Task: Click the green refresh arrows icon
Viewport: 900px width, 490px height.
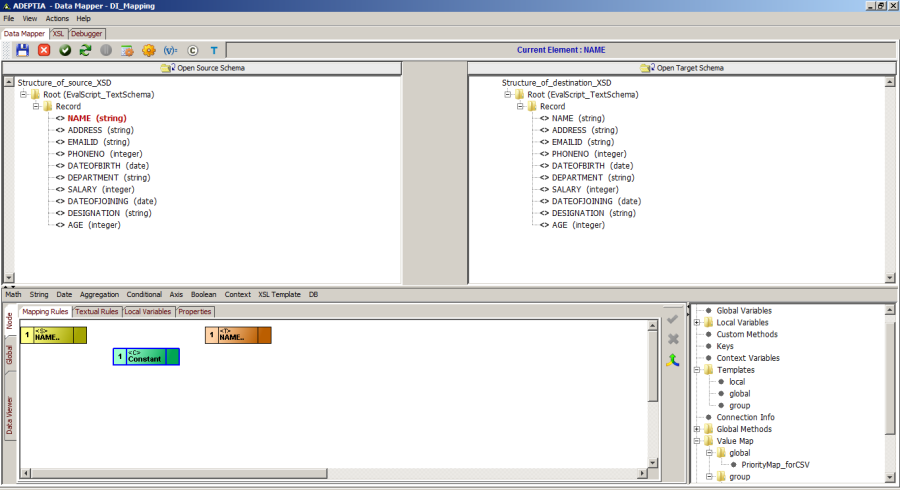Action: pyautogui.click(x=85, y=50)
